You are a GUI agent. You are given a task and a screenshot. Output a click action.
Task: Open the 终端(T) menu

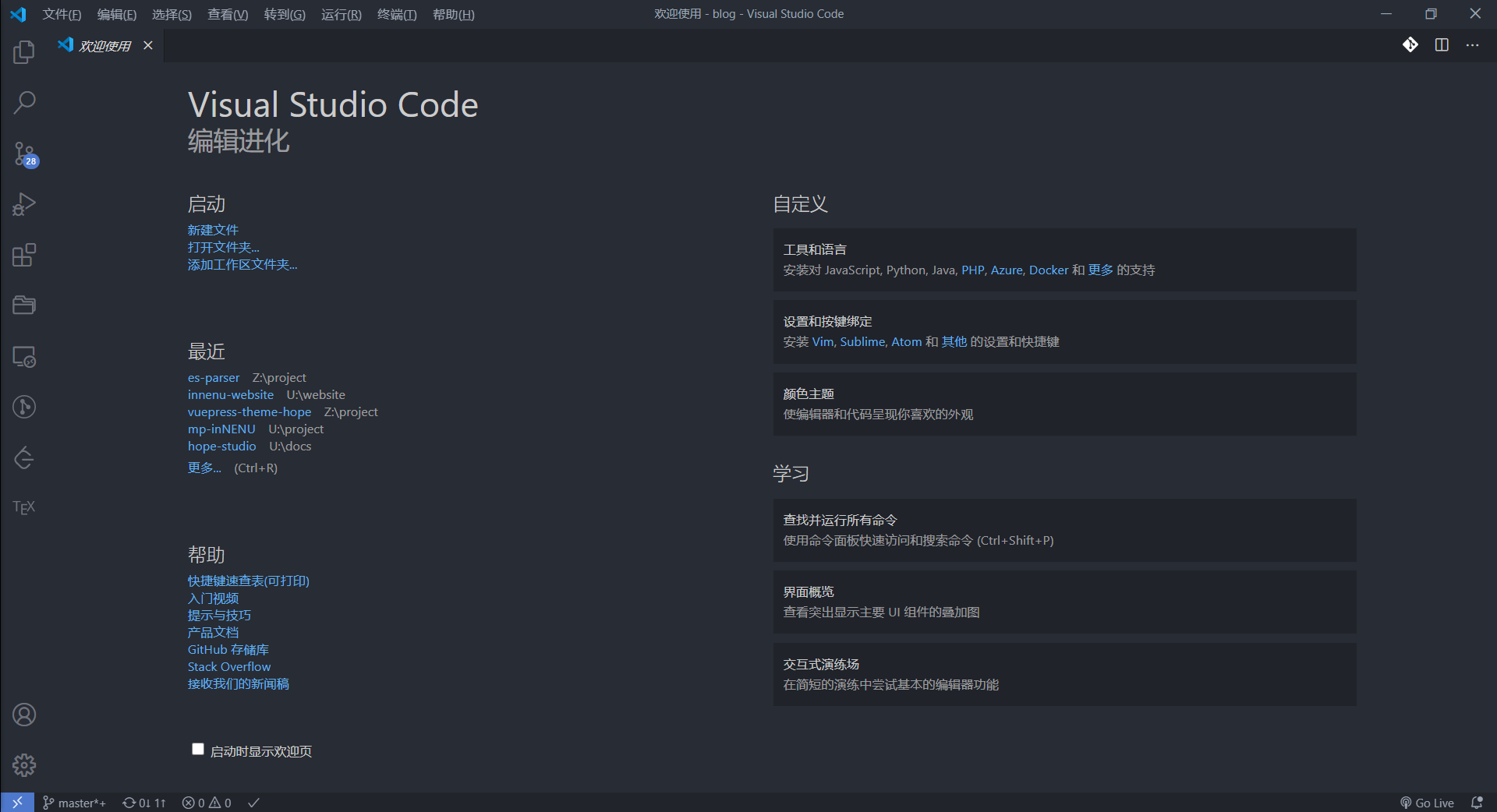[396, 14]
